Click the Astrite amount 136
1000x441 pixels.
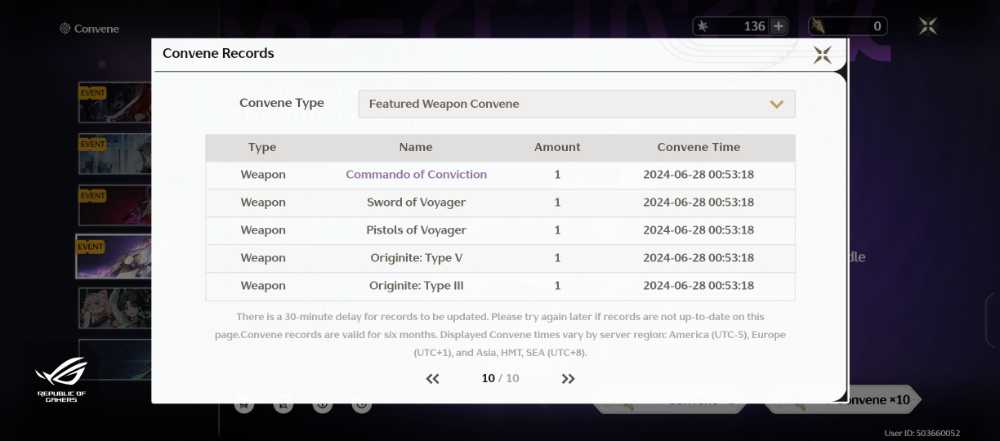pyautogui.click(x=754, y=26)
